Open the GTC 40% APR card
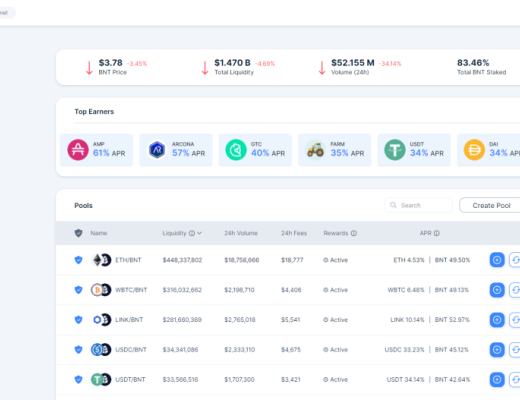 click(255, 150)
